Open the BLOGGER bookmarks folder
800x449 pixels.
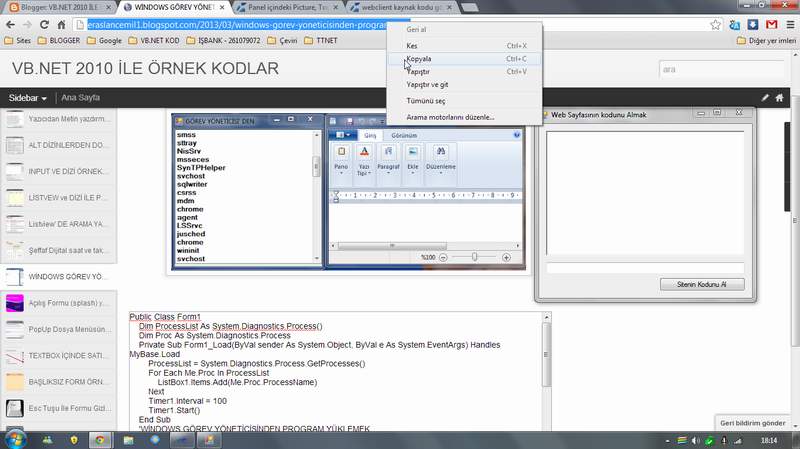(x=59, y=40)
